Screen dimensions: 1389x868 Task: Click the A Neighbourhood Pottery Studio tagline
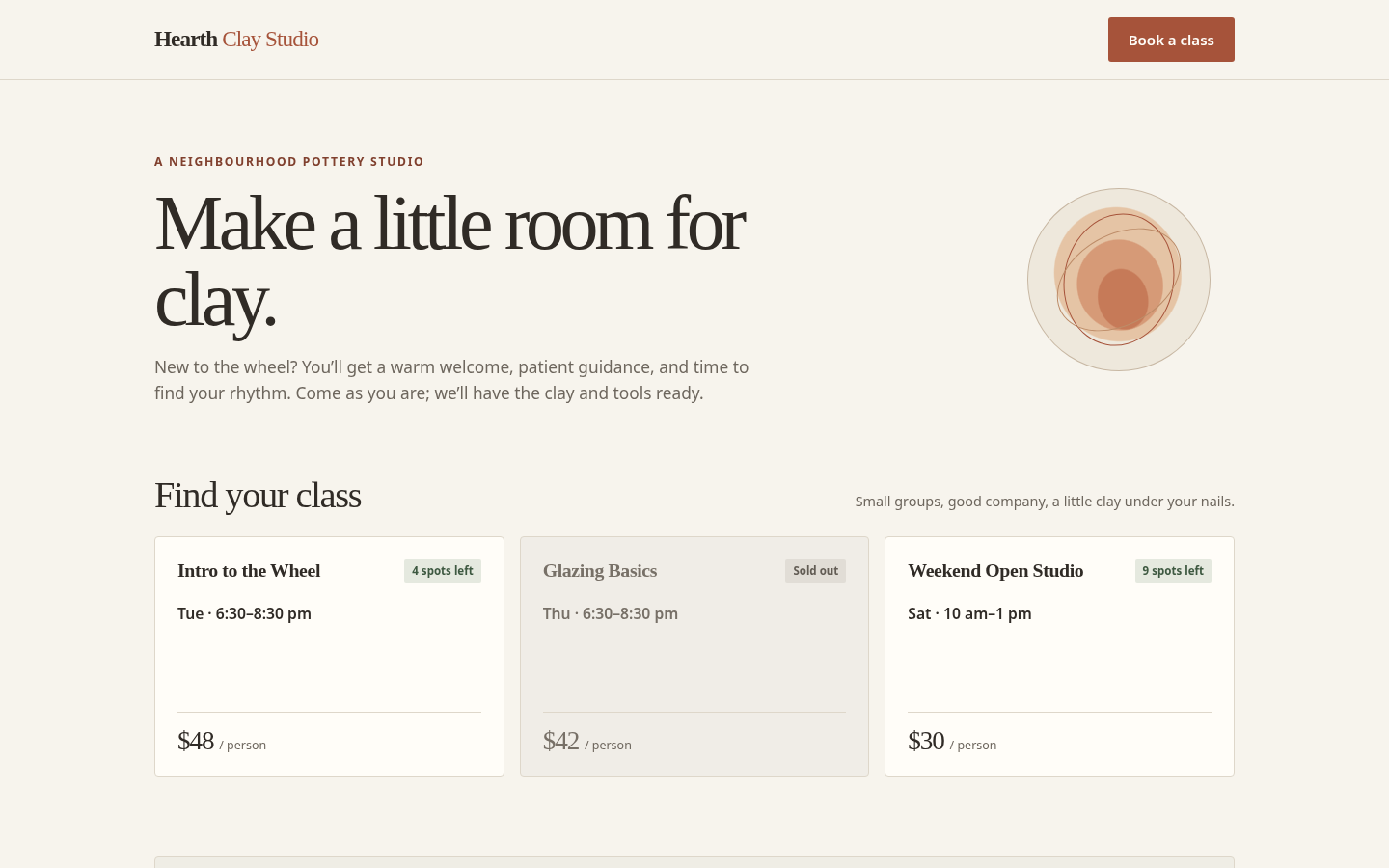289,162
